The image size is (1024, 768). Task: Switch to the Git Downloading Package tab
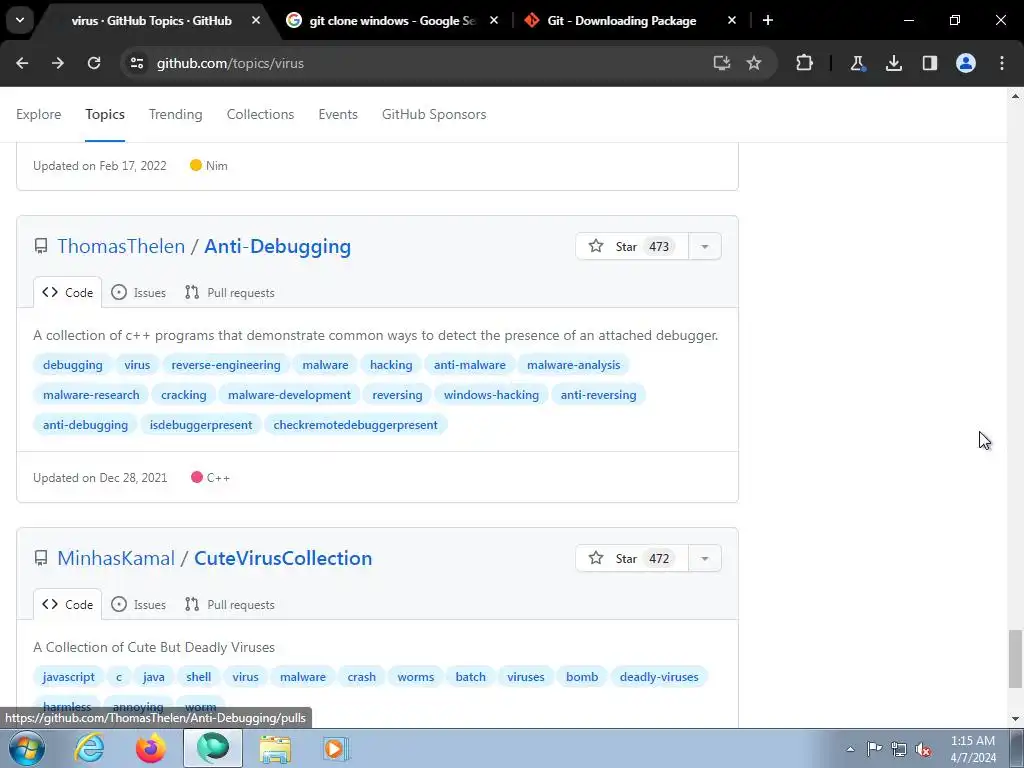(622, 21)
